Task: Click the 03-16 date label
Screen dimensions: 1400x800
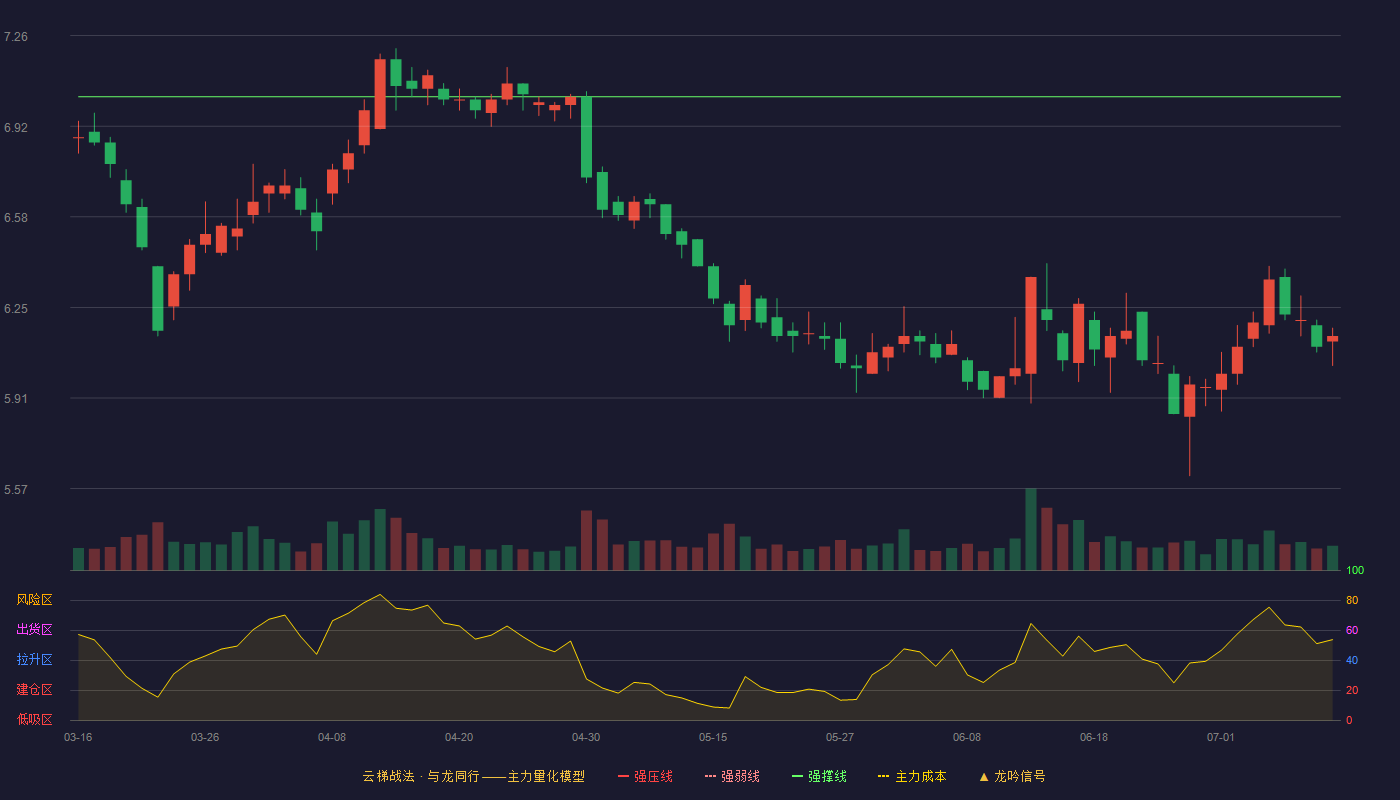Action: pos(78,737)
